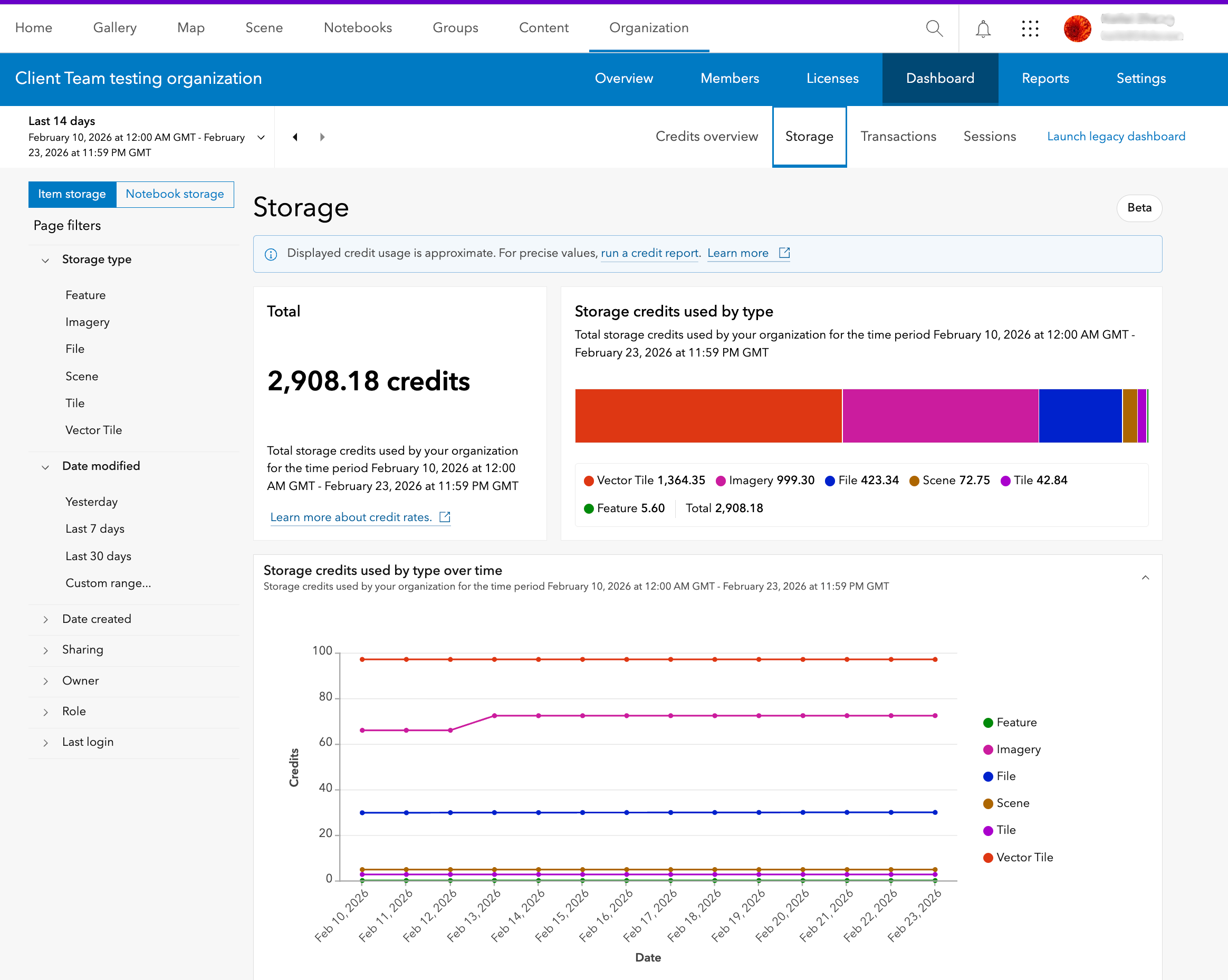This screenshot has width=1228, height=980.
Task: Go to previous time period arrow
Action: pos(295,137)
